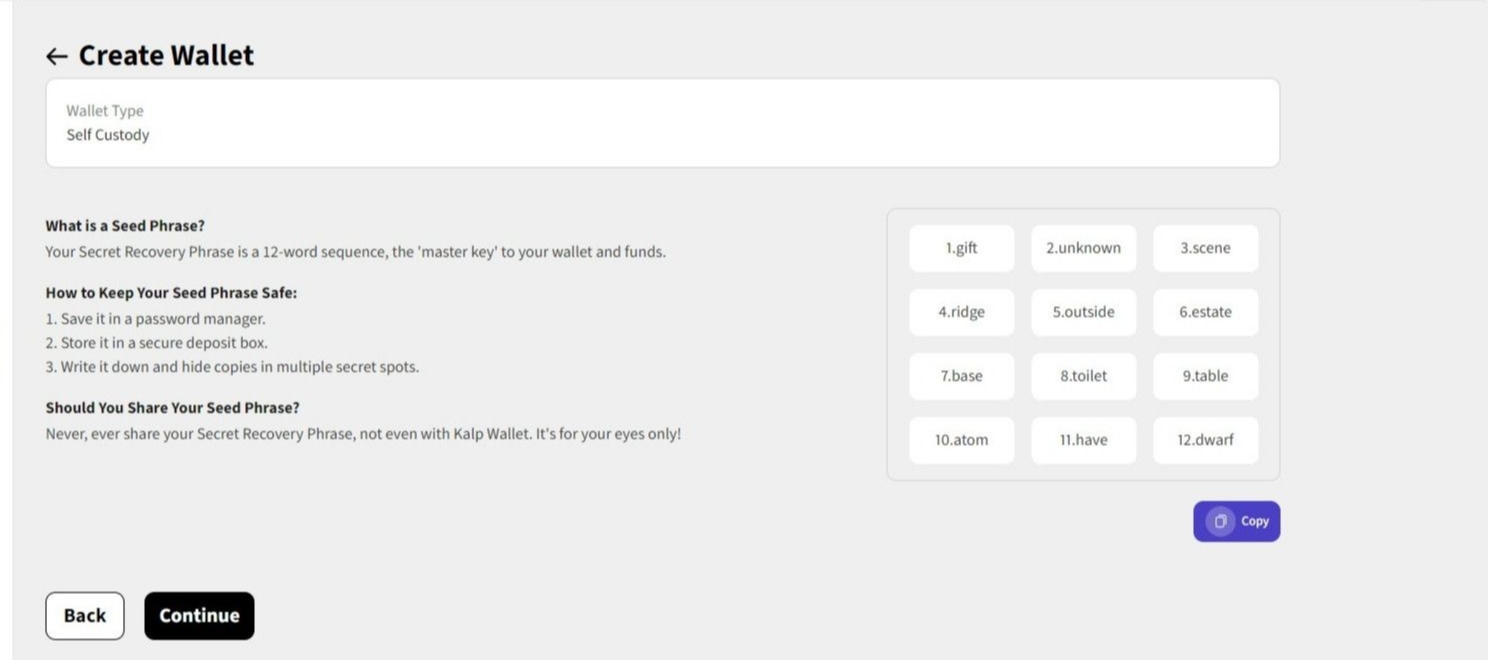Click the Wallet Type Self Custody field
1488x660 pixels.
662,123
